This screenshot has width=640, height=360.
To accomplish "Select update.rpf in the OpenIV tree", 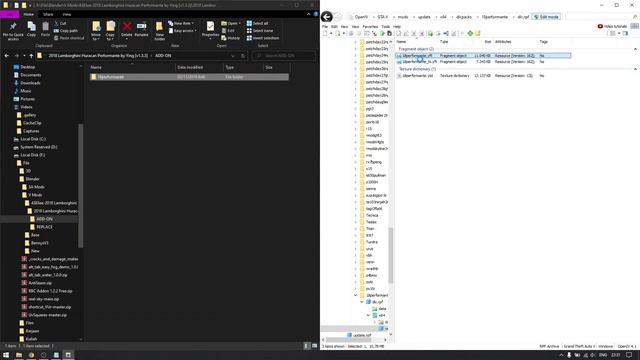I will (362, 335).
